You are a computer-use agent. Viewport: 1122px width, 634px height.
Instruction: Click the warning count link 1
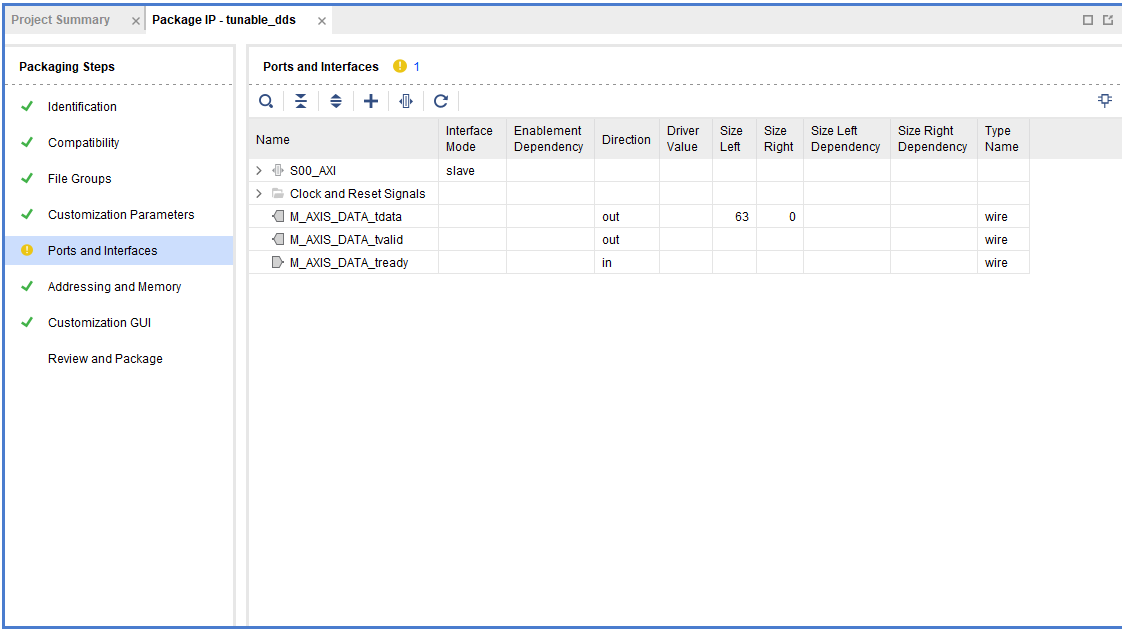click(x=416, y=67)
